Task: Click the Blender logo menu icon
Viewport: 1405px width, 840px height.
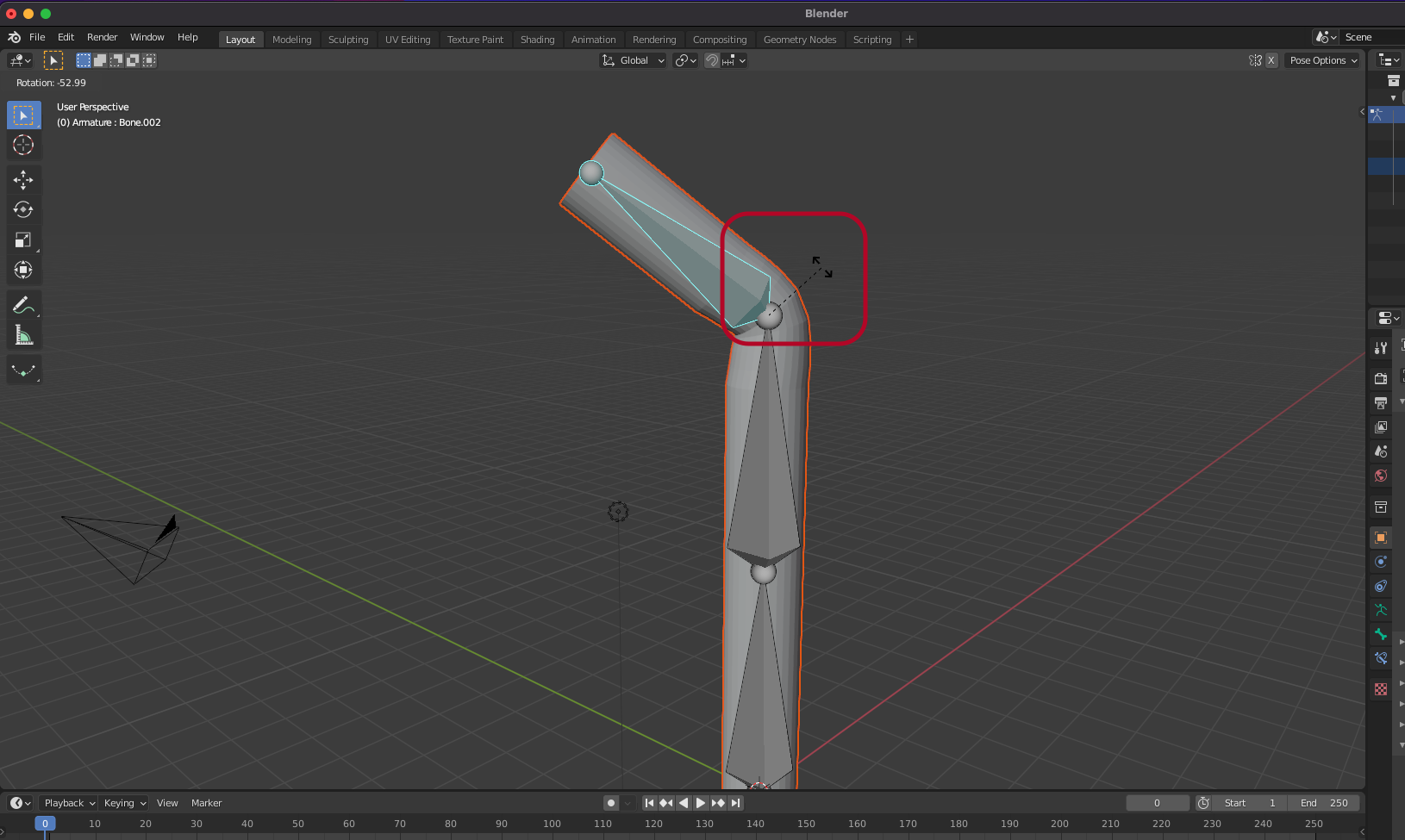Action: [15, 37]
